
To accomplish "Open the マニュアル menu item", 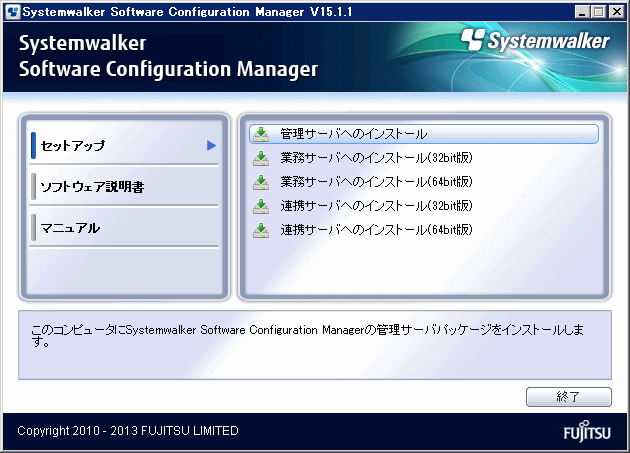I will pos(124,228).
